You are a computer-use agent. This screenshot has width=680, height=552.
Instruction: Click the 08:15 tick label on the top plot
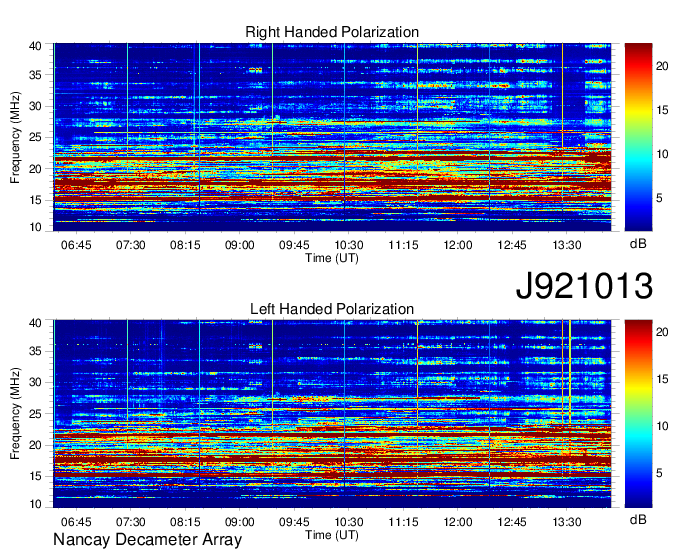coord(185,245)
